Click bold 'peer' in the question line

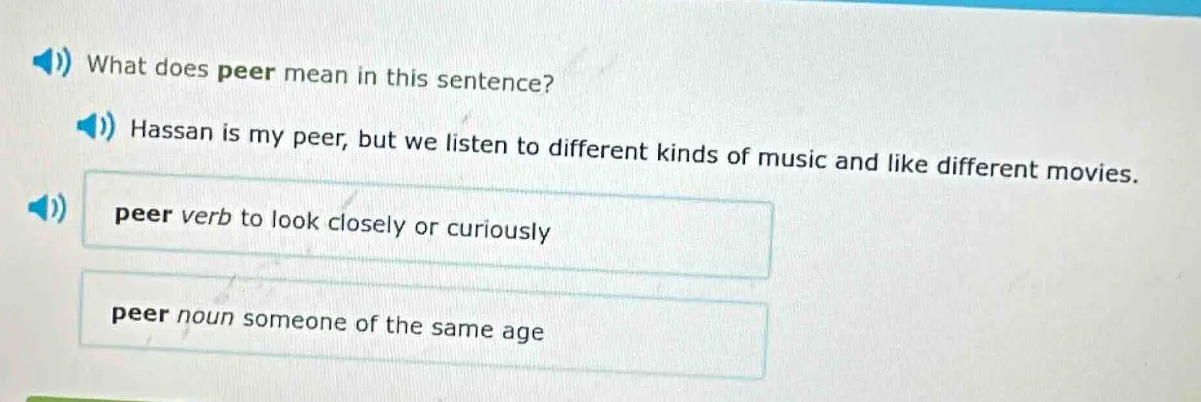(x=246, y=72)
